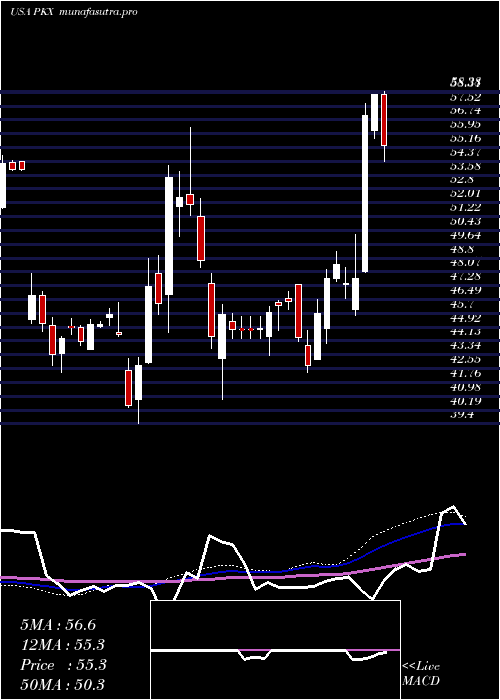Screen dimensions: 500x700
Task: Click the 51.22 price axis label
Action: click(465, 207)
